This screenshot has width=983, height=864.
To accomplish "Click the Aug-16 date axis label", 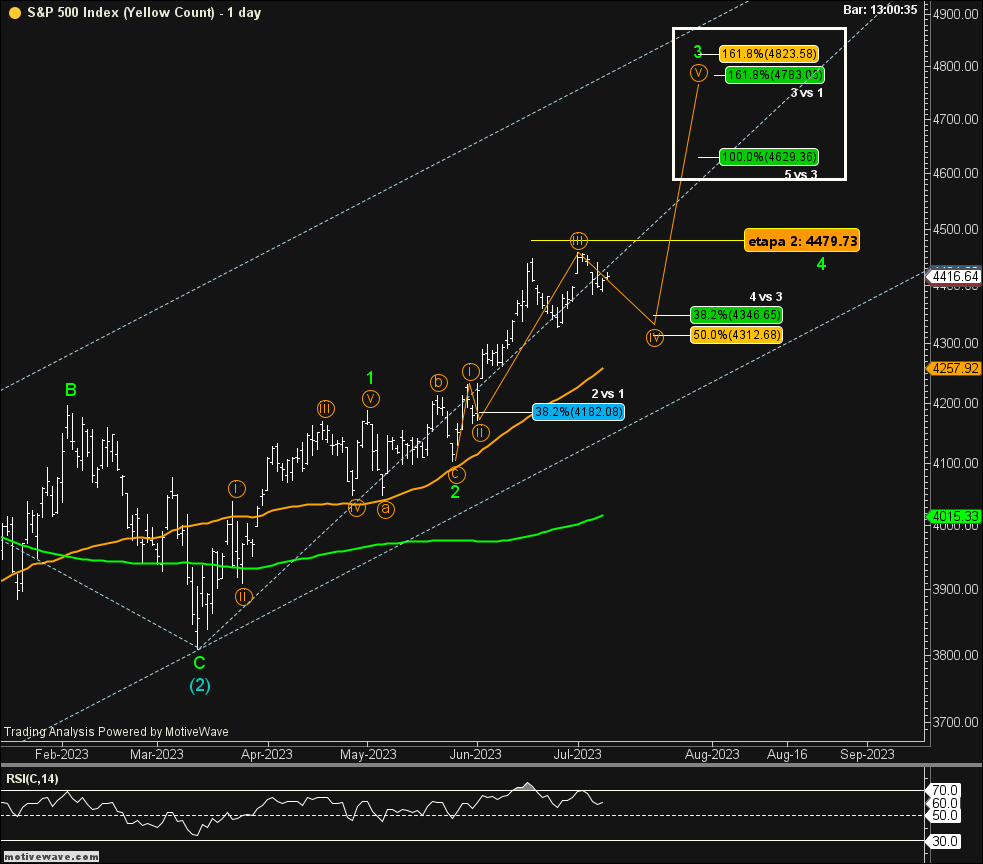I will (x=787, y=754).
